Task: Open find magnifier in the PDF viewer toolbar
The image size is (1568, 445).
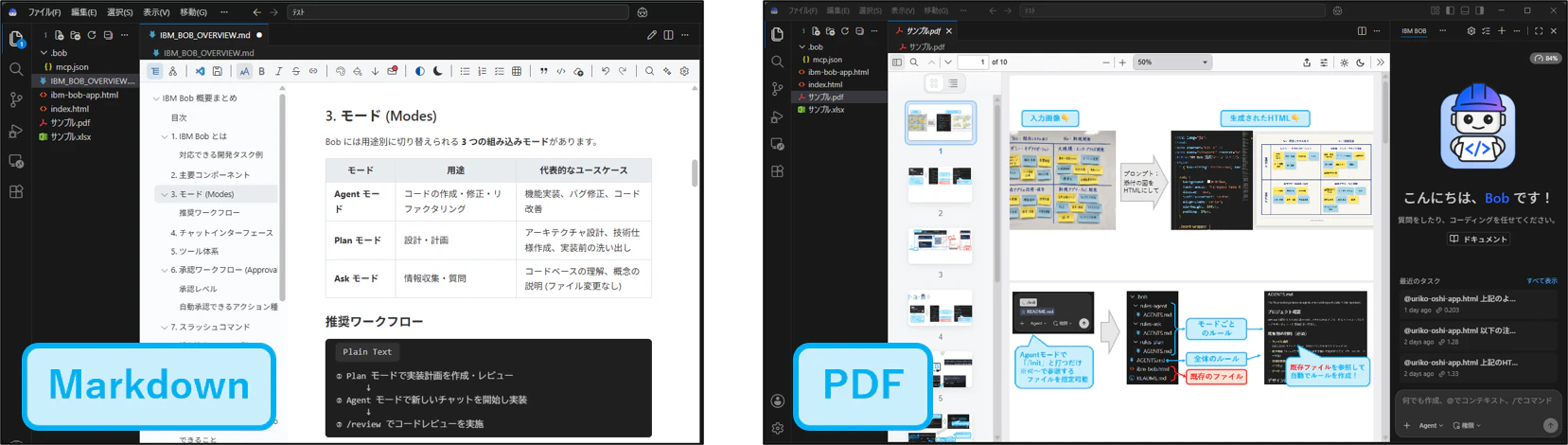Action: 914,62
